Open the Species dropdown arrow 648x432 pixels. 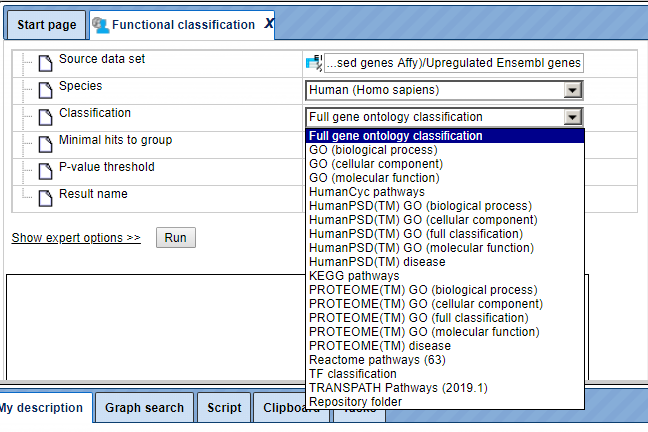pyautogui.click(x=573, y=90)
